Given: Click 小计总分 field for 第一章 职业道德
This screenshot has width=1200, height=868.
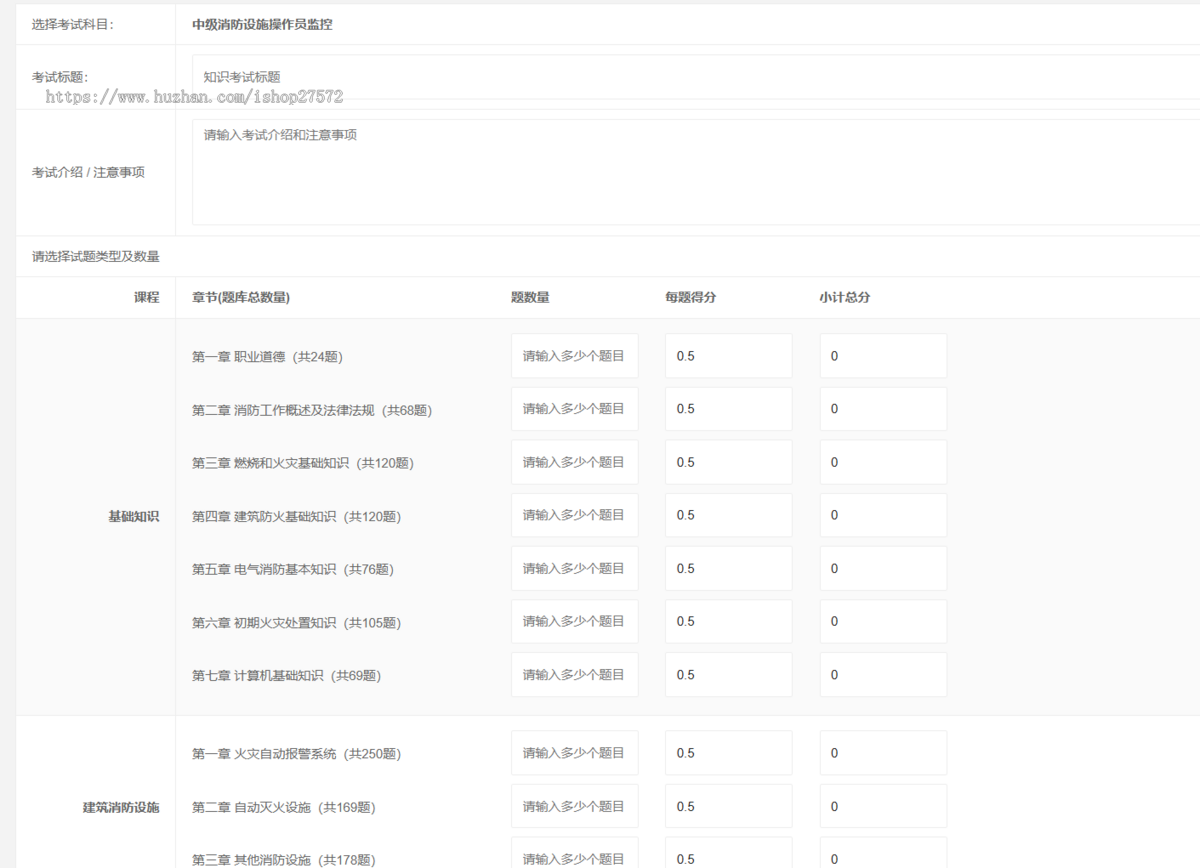Looking at the screenshot, I should coord(883,356).
